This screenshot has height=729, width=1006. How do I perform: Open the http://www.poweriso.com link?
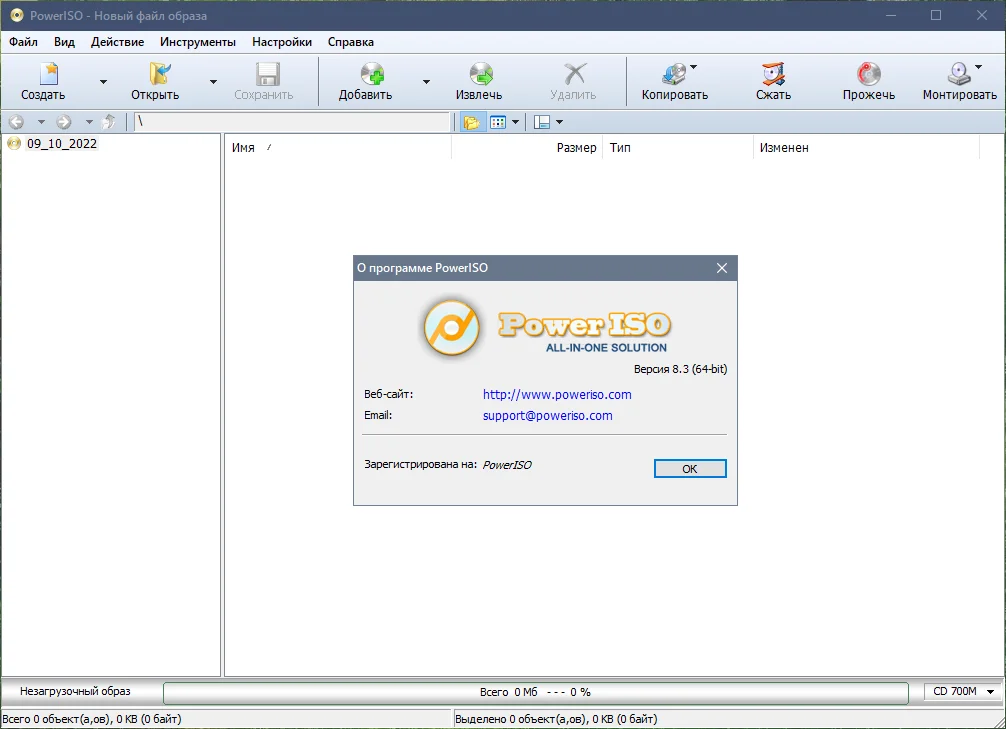point(557,395)
